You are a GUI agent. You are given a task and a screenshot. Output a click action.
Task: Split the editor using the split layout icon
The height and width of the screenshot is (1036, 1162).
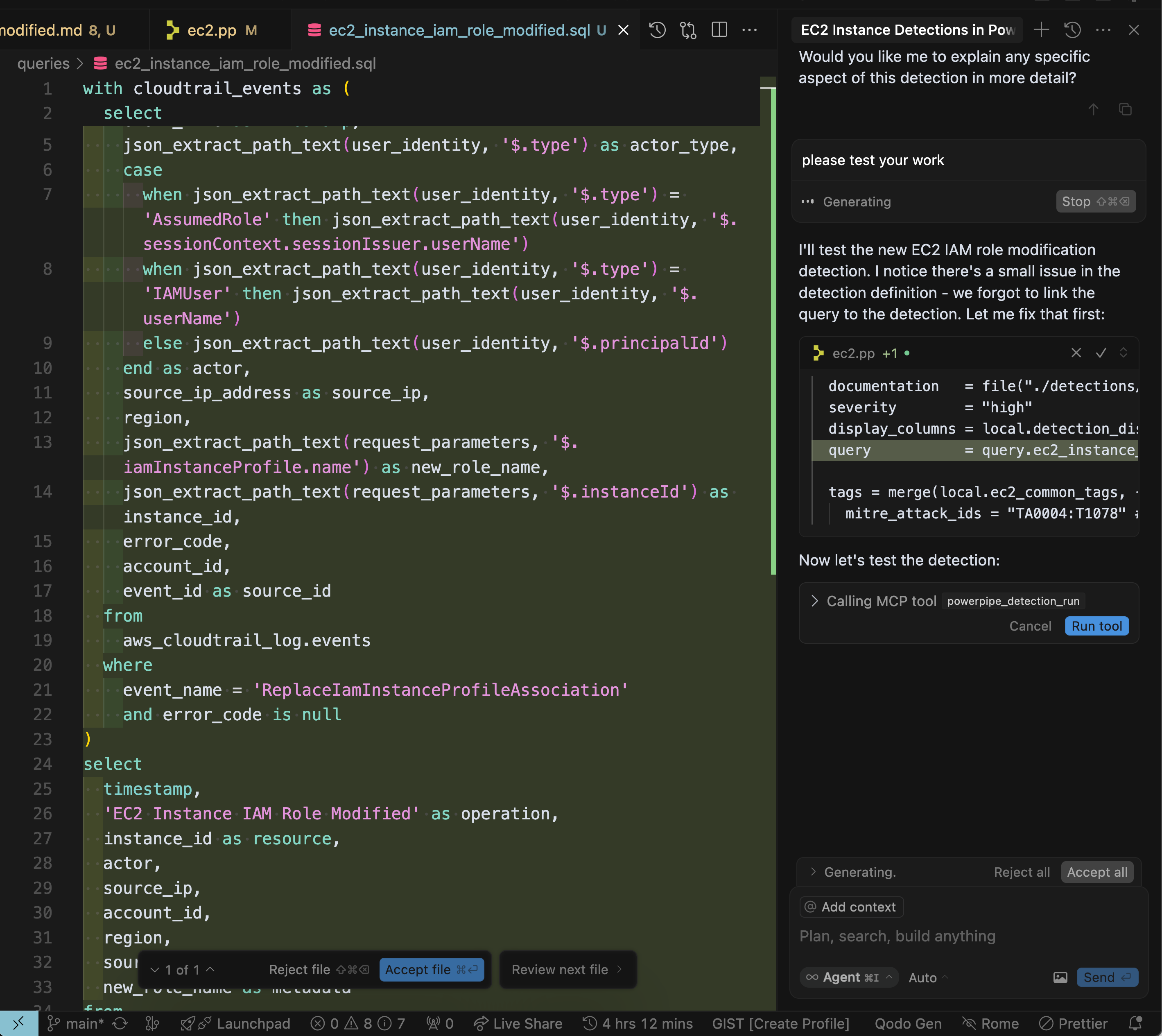(x=719, y=29)
